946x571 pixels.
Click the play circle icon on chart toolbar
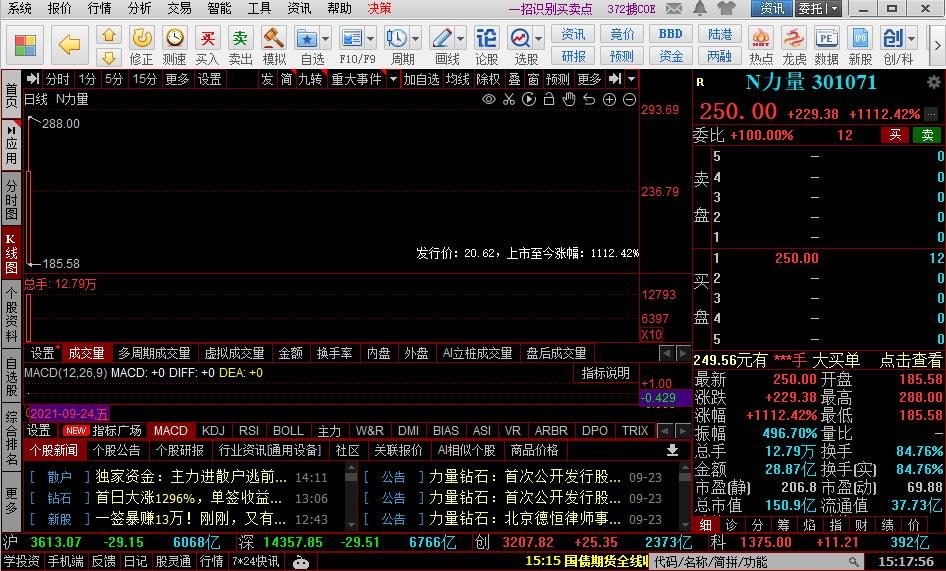pyautogui.click(x=529, y=100)
